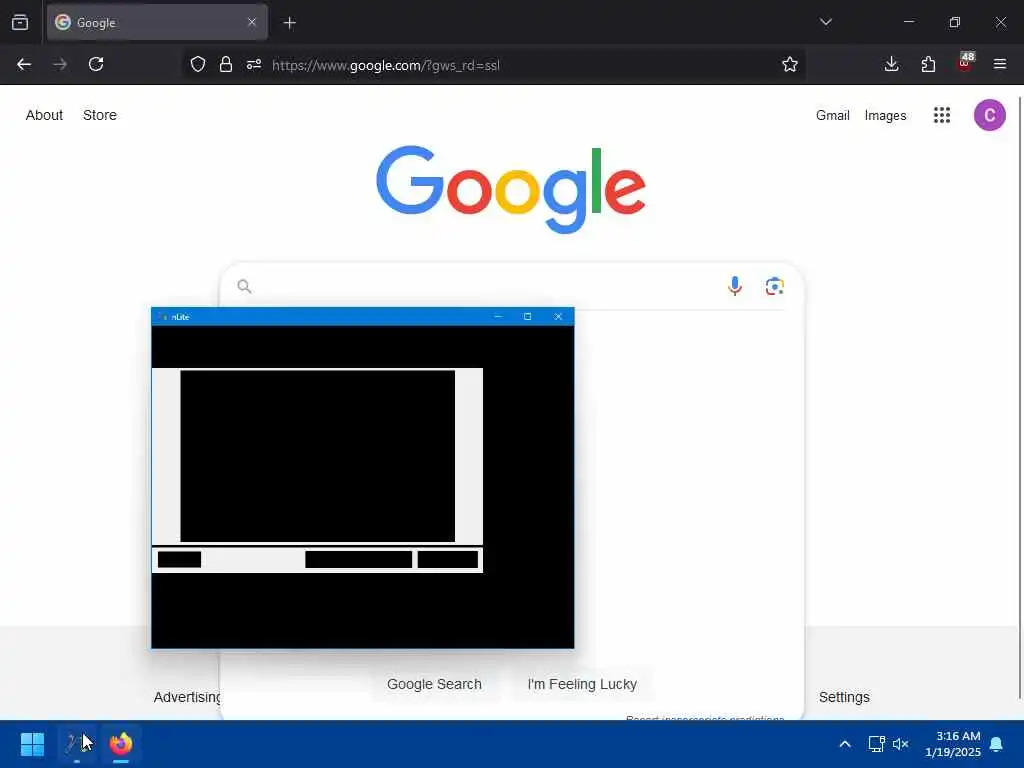Image resolution: width=1024 pixels, height=768 pixels.
Task: Open the Google apps grid
Action: coord(942,116)
